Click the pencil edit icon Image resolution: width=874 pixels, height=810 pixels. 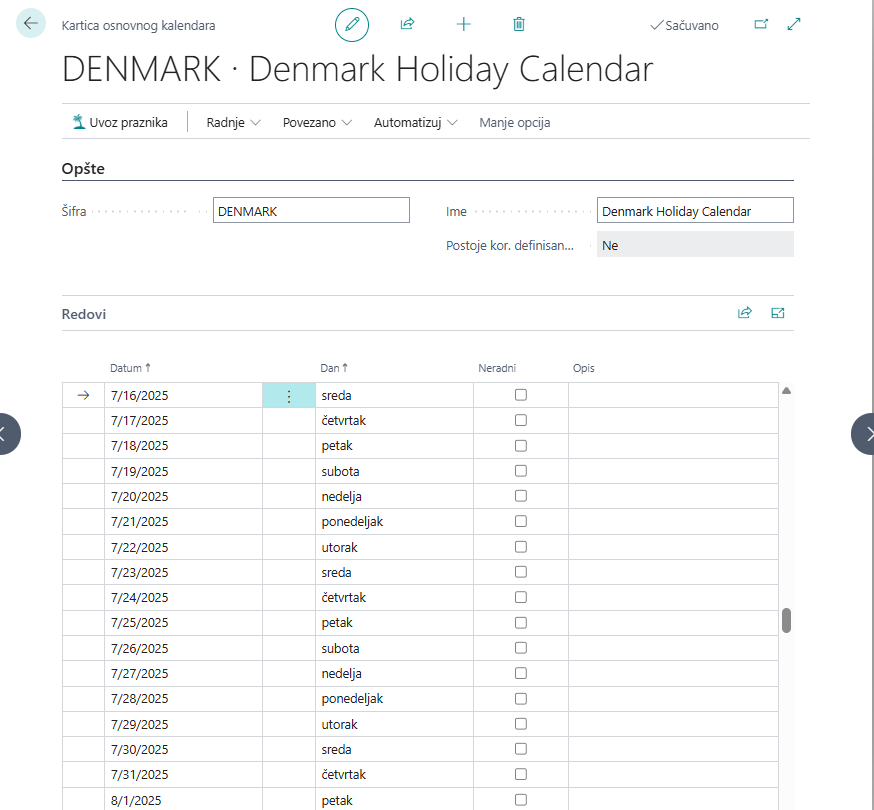351,24
